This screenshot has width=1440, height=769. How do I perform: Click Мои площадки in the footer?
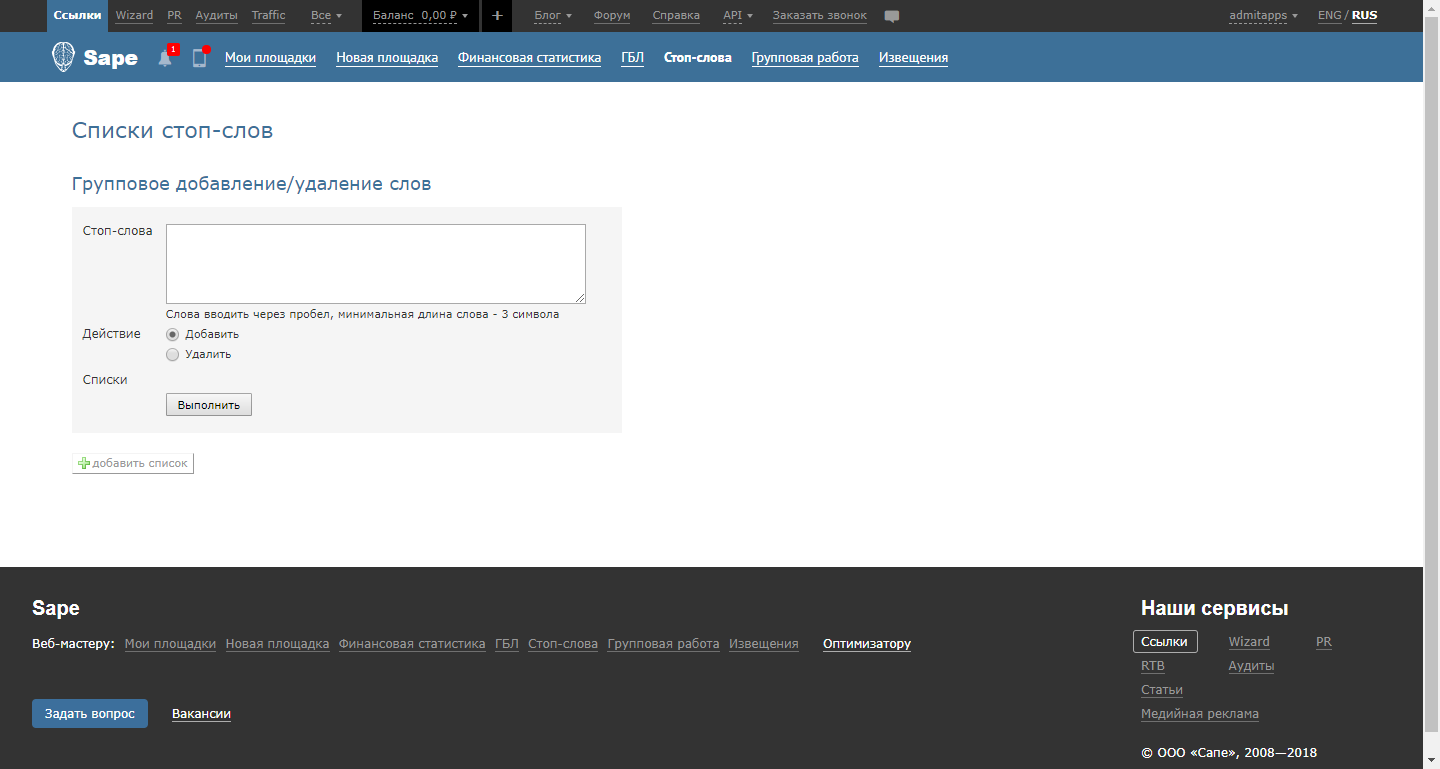[x=170, y=644]
